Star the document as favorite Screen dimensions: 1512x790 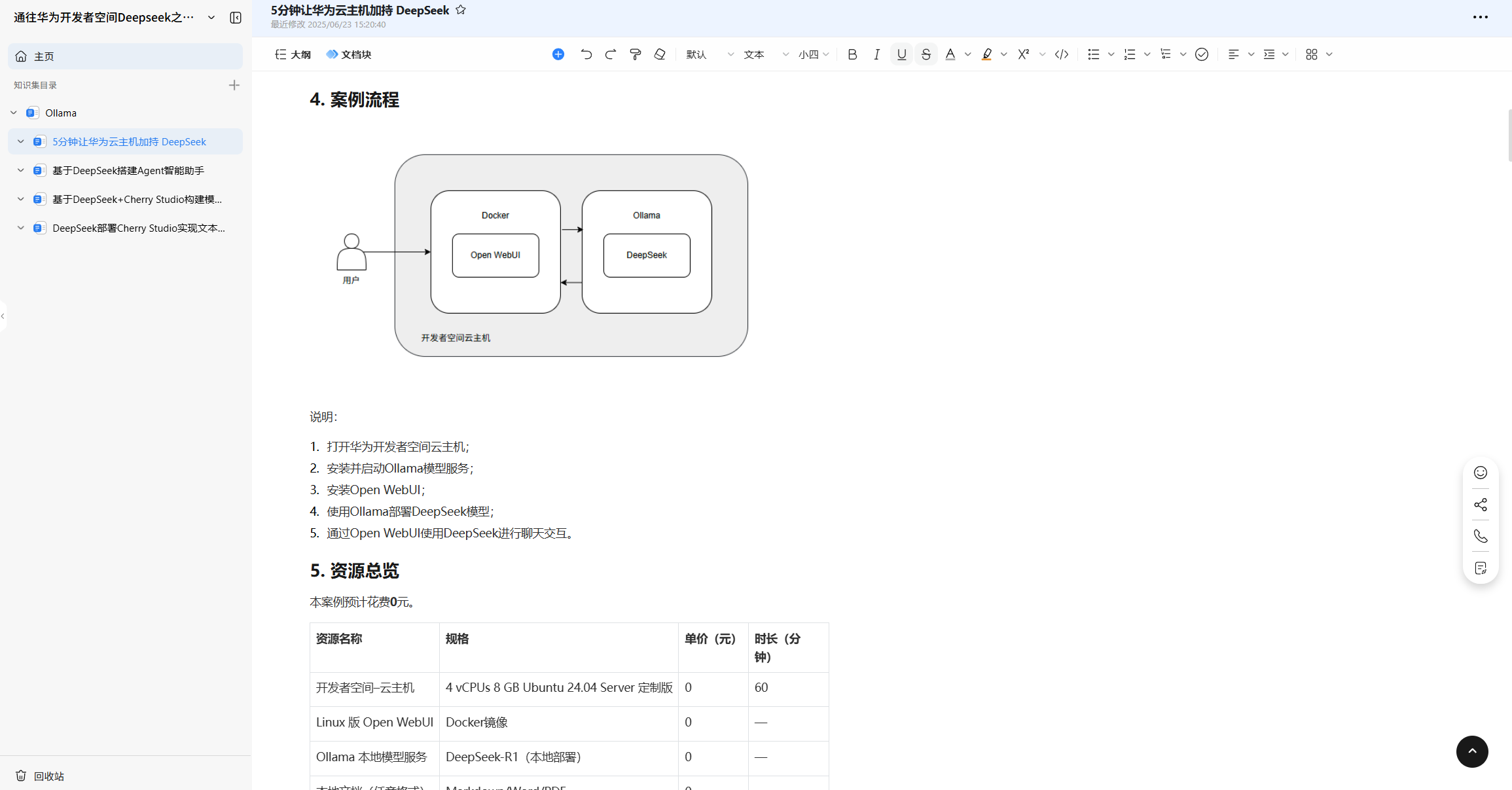[461, 10]
